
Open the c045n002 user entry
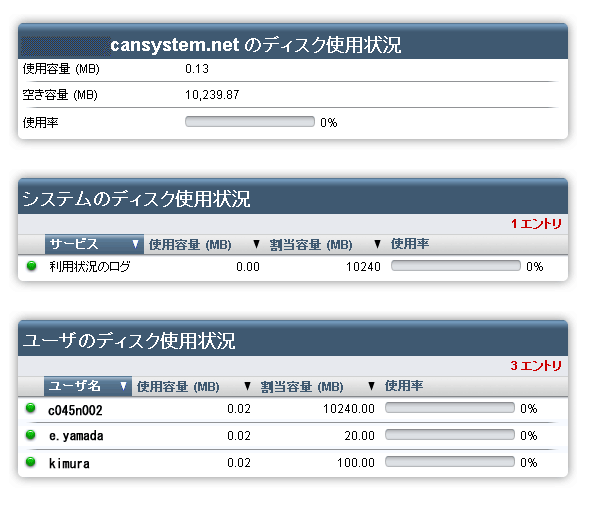point(75,410)
